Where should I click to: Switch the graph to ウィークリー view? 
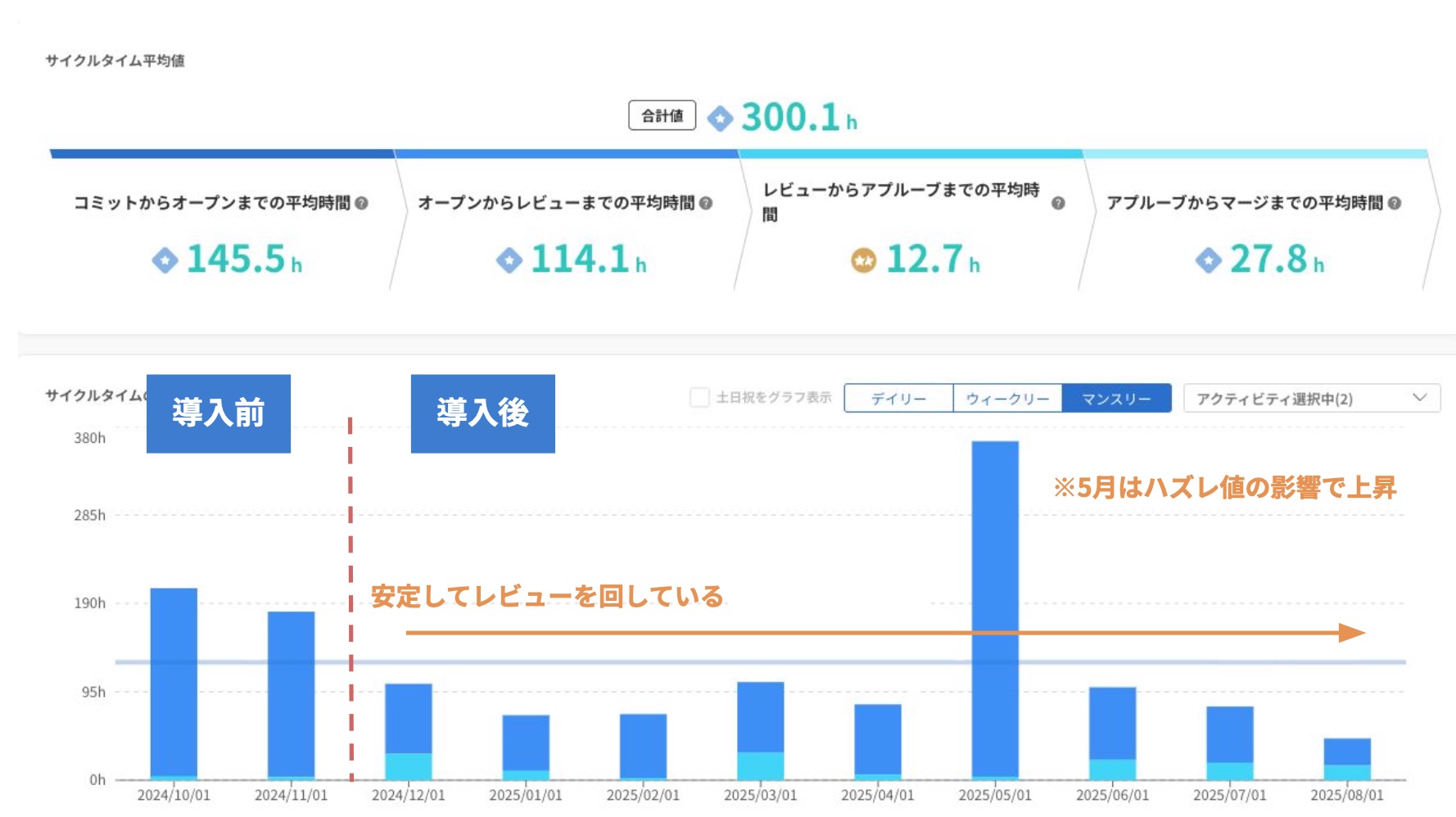[x=1007, y=399]
